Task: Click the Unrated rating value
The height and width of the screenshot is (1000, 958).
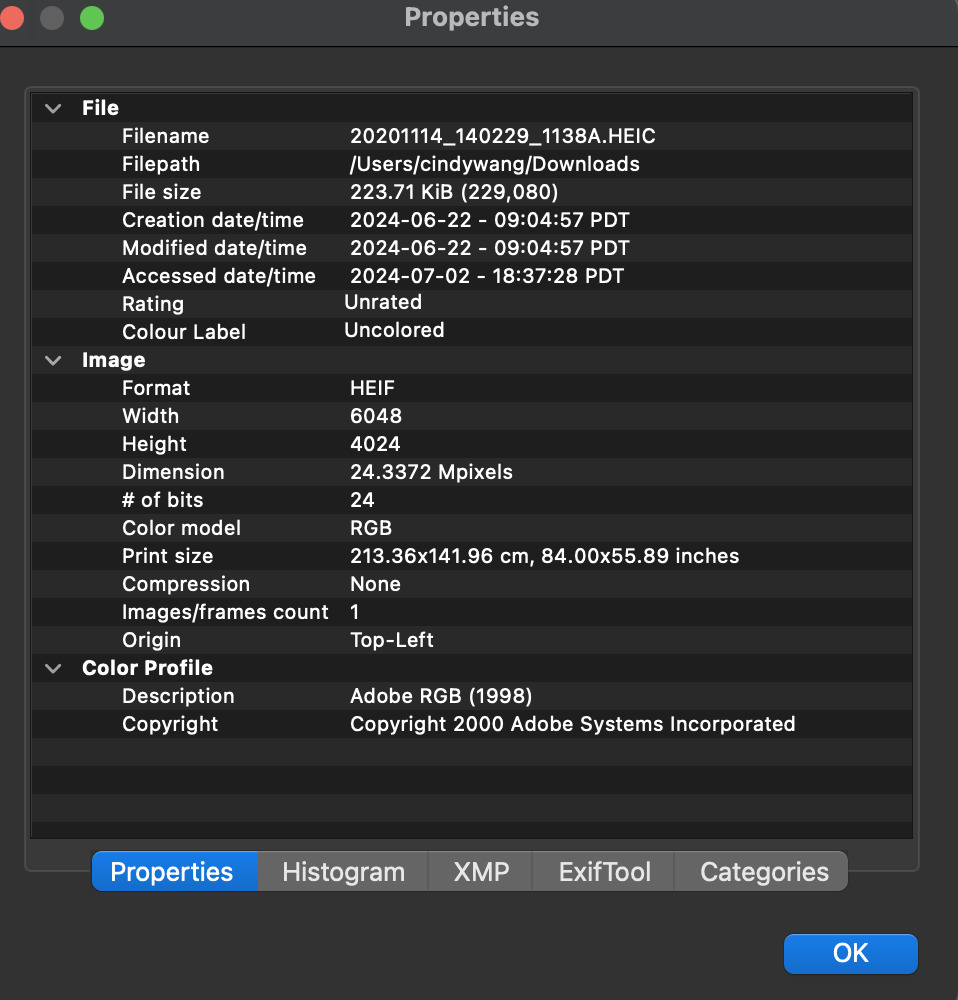Action: click(x=383, y=302)
